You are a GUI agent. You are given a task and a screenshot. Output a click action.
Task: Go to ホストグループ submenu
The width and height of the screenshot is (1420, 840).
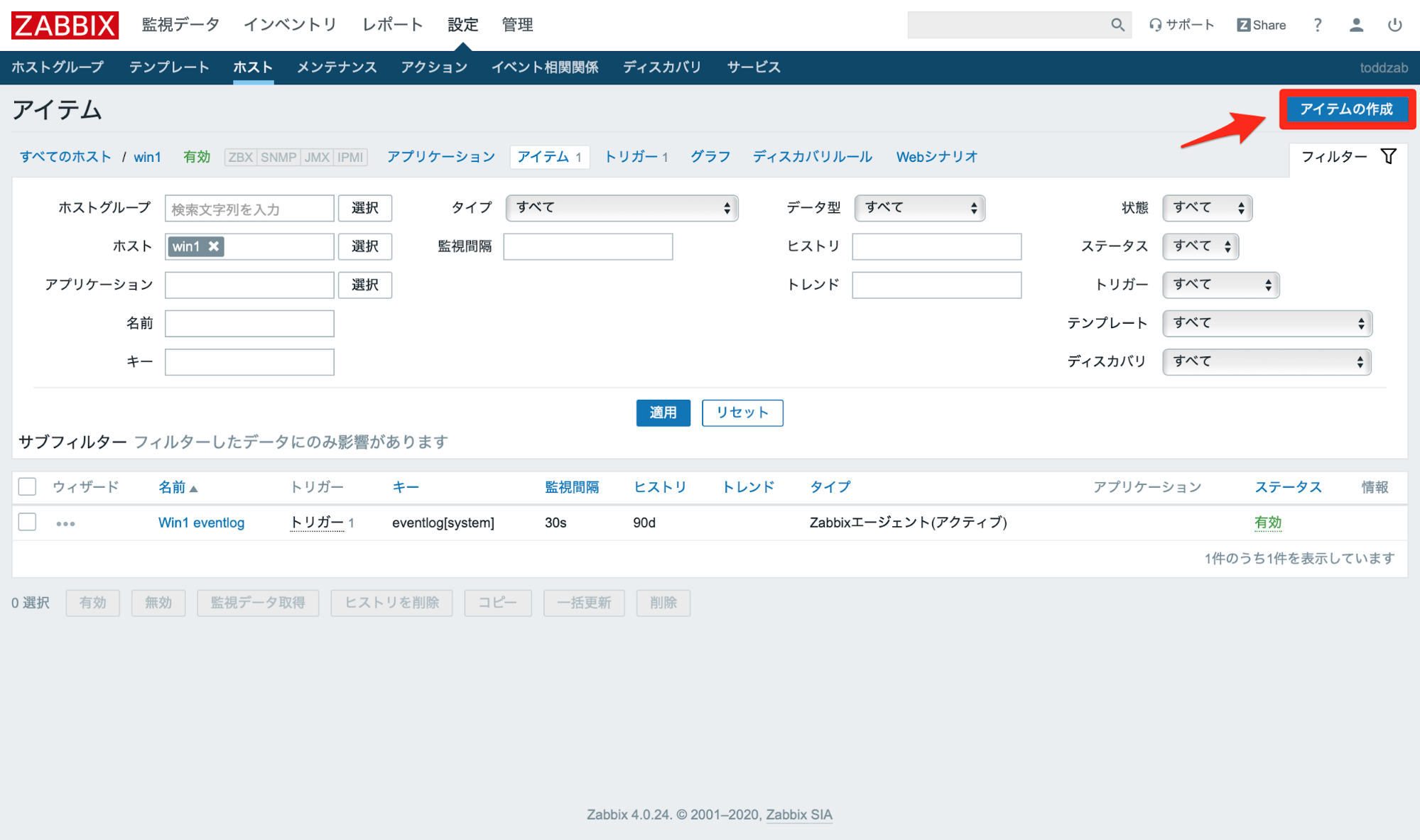click(58, 67)
